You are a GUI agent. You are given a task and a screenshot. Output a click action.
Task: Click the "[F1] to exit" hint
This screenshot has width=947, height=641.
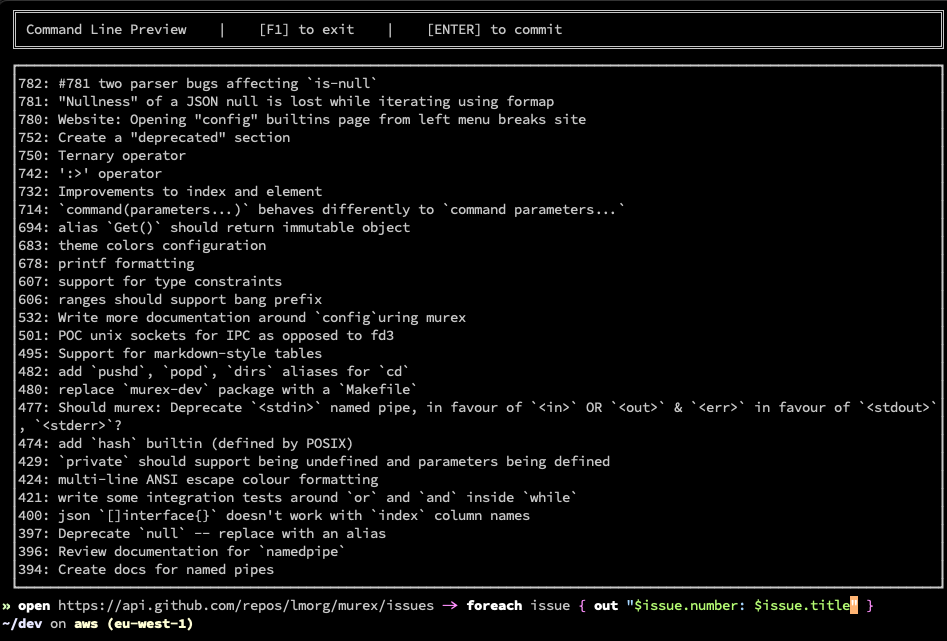306,29
